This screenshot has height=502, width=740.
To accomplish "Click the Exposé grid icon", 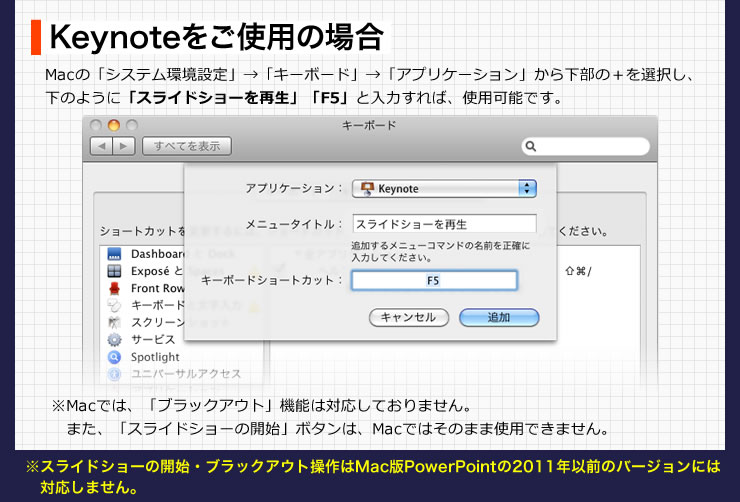I will tap(114, 271).
